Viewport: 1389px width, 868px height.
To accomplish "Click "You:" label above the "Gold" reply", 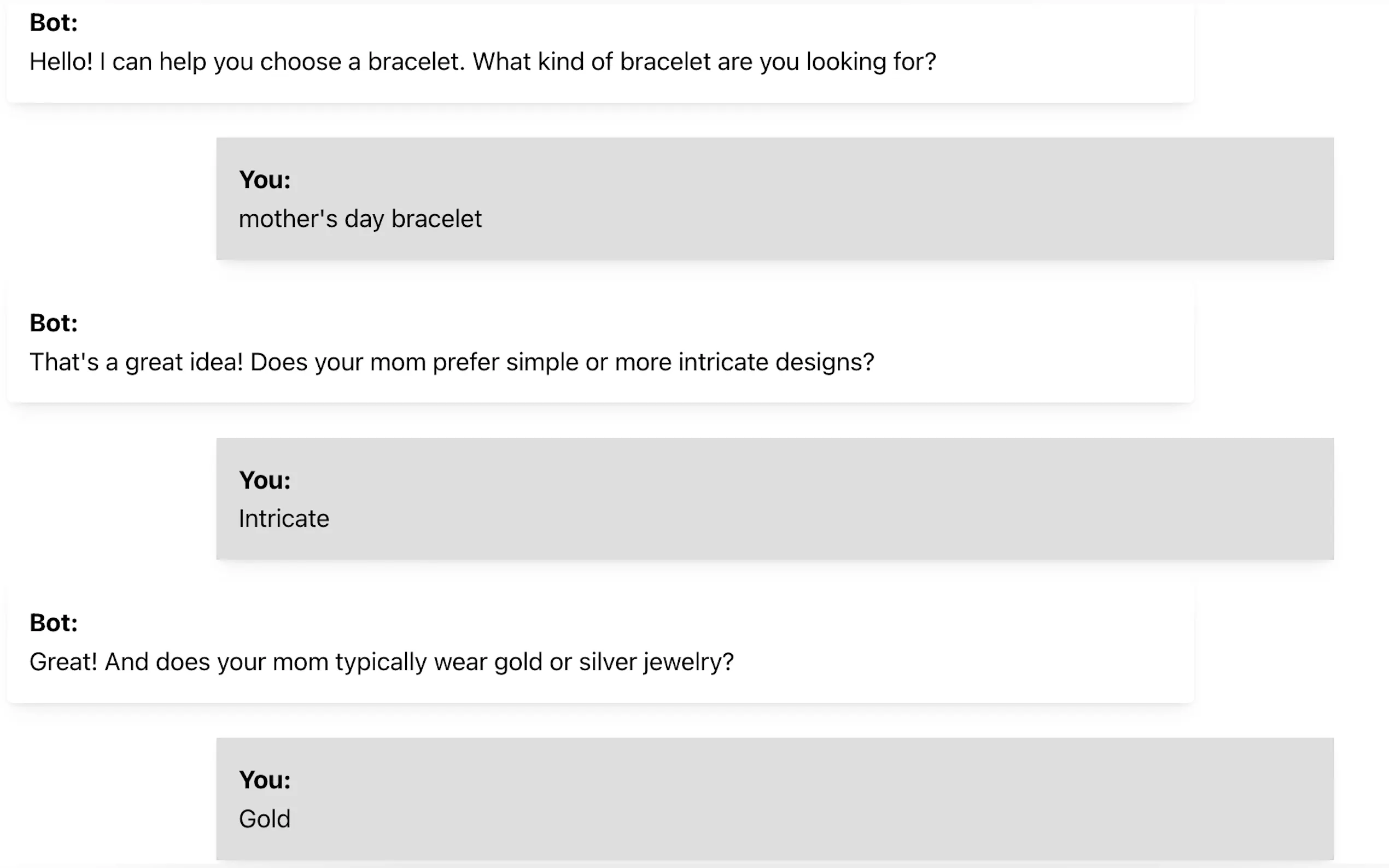I will tap(265, 780).
